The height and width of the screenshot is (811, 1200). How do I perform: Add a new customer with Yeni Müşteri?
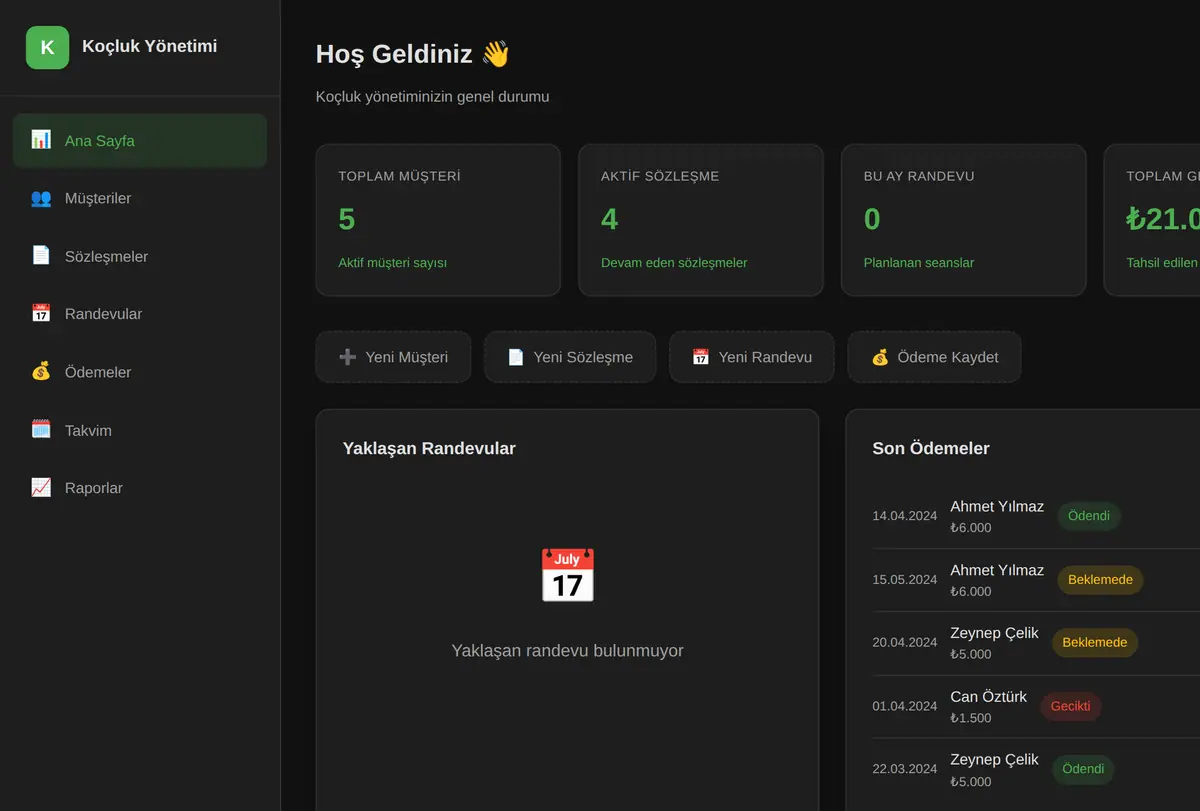(393, 357)
